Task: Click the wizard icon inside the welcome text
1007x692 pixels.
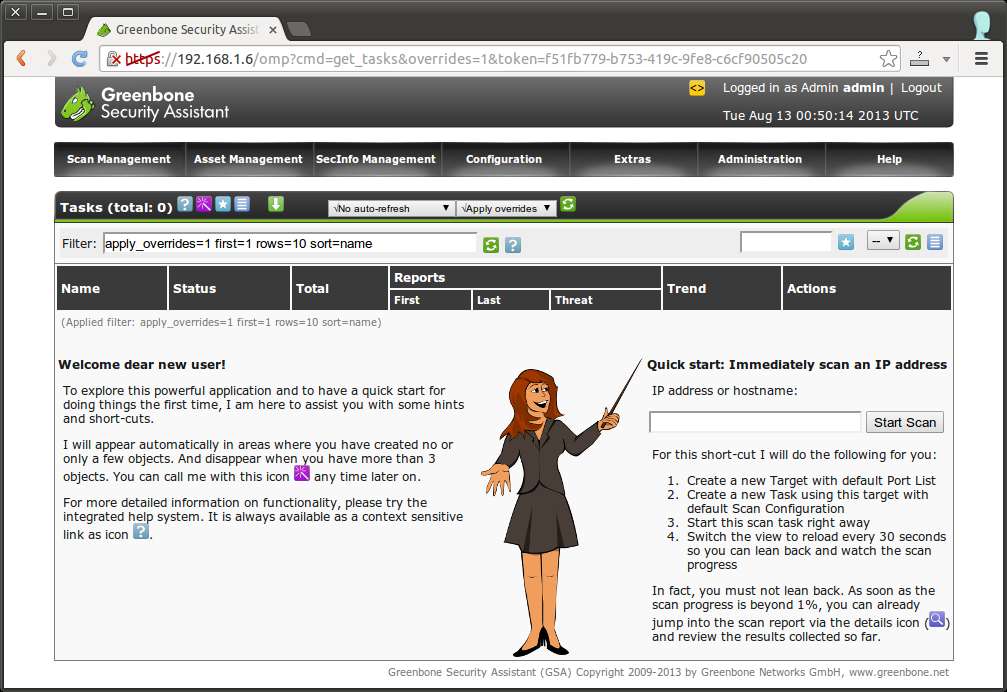Action: [302, 473]
